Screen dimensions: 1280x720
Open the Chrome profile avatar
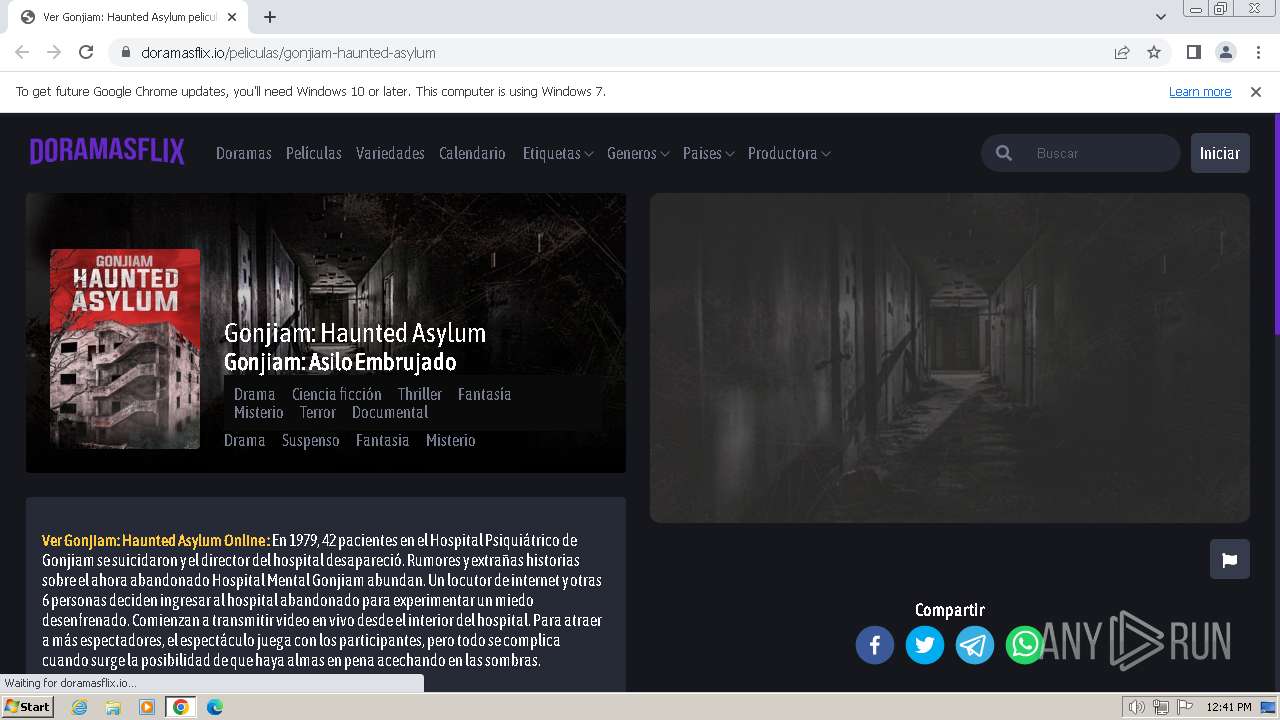pyautogui.click(x=1225, y=52)
